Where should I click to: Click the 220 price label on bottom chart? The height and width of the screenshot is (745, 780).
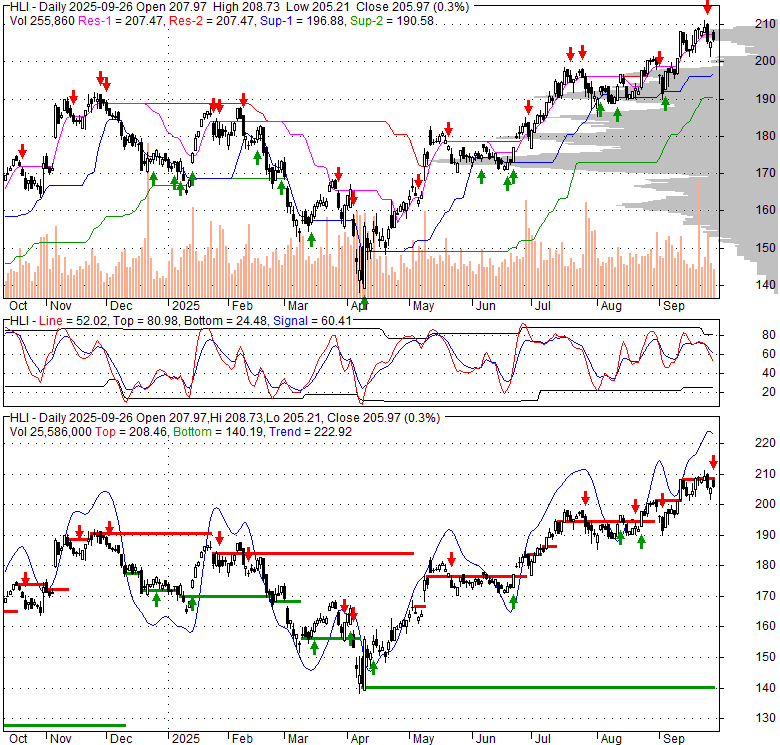tap(766, 443)
